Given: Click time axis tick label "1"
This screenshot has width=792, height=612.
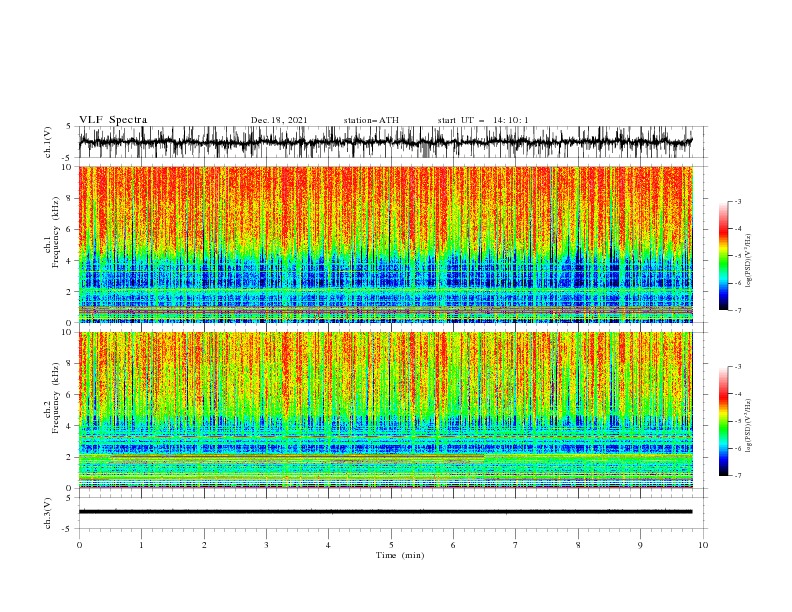Looking at the screenshot, I should [x=141, y=545].
